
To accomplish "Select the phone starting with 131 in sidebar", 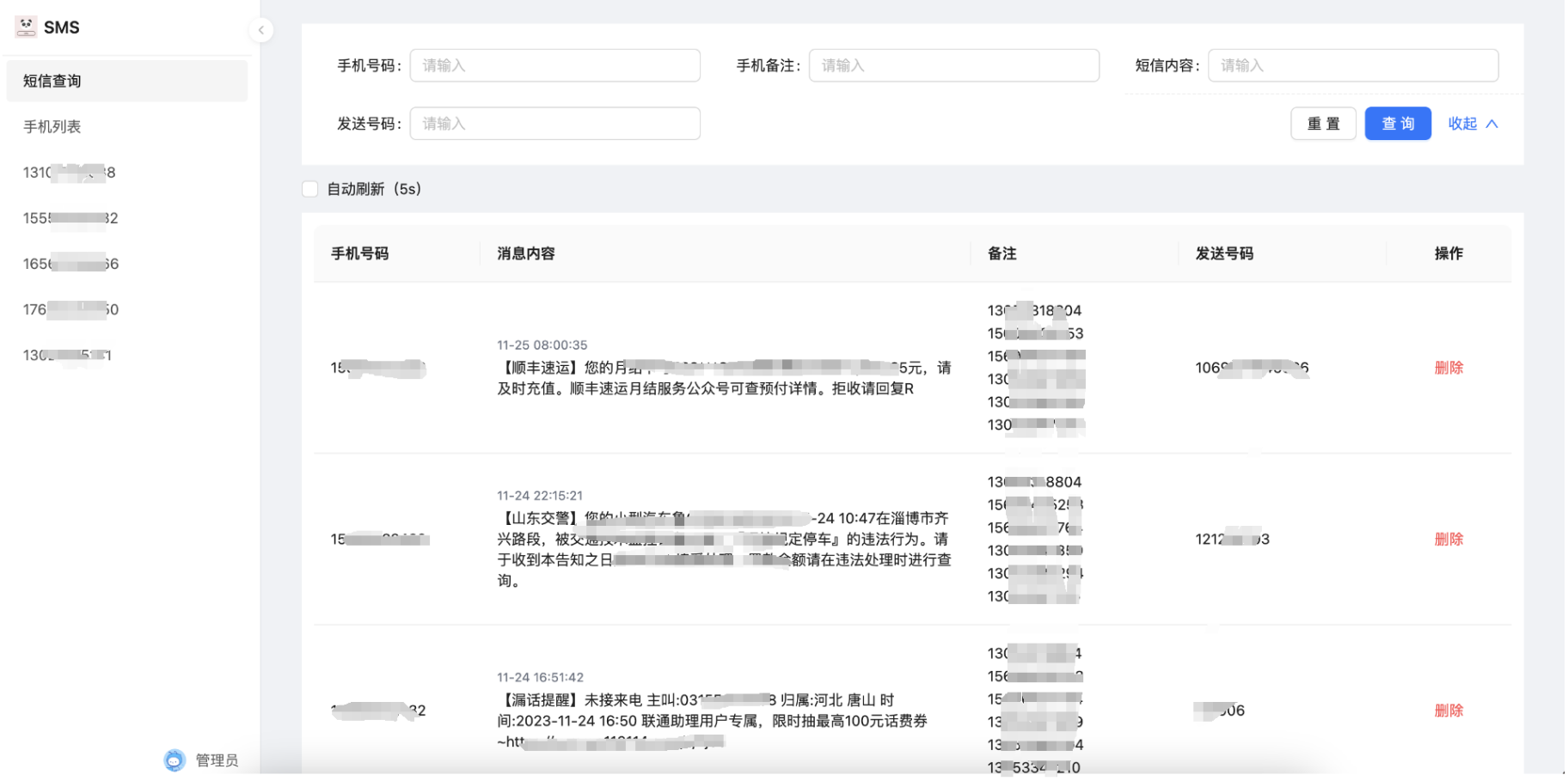I will pyautogui.click(x=69, y=173).
